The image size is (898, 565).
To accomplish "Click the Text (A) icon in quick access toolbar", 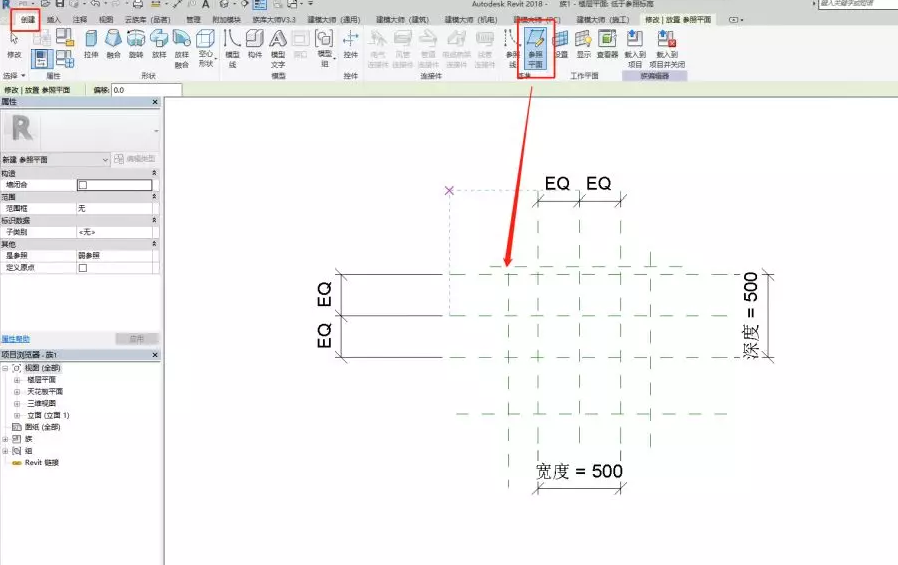I will coord(206,4).
